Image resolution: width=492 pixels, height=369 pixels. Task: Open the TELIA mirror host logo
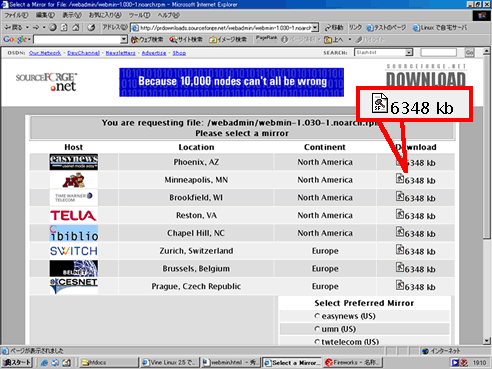(x=73, y=215)
